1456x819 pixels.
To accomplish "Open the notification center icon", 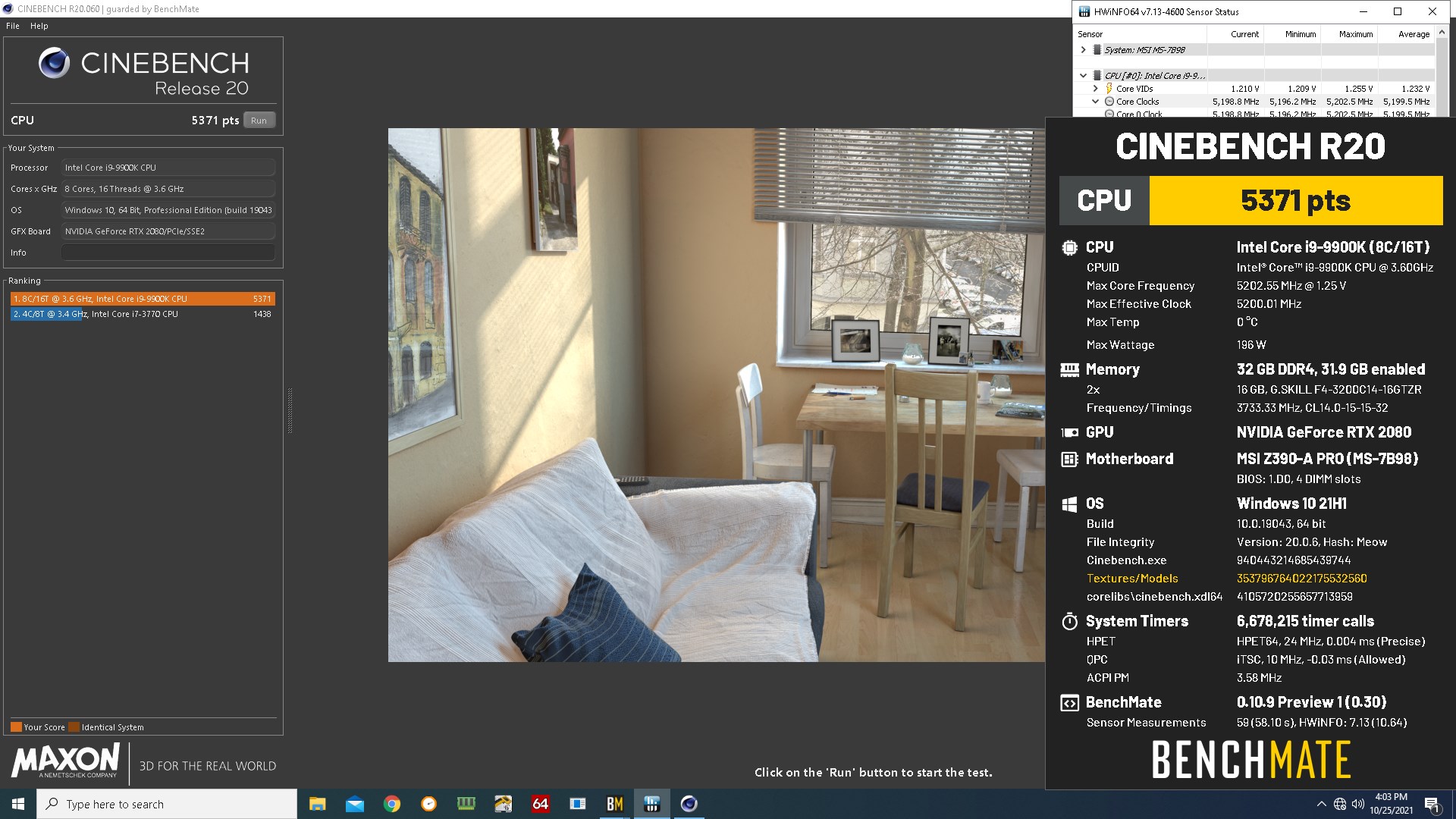I will pos(1432,804).
